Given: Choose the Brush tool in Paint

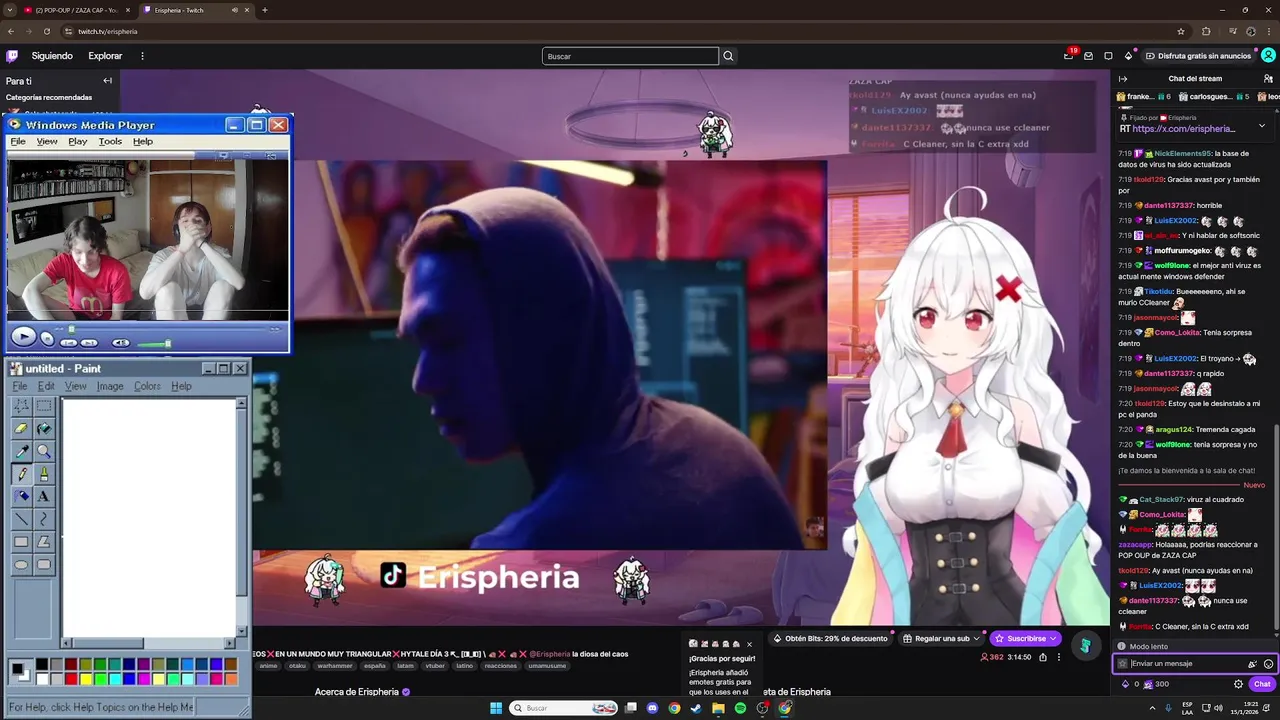Looking at the screenshot, I should pos(44,473).
